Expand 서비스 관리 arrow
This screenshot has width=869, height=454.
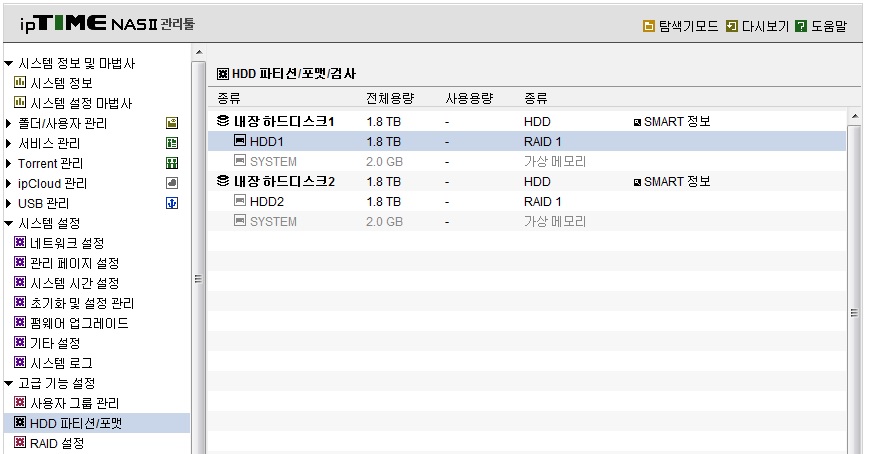[x=8, y=143]
